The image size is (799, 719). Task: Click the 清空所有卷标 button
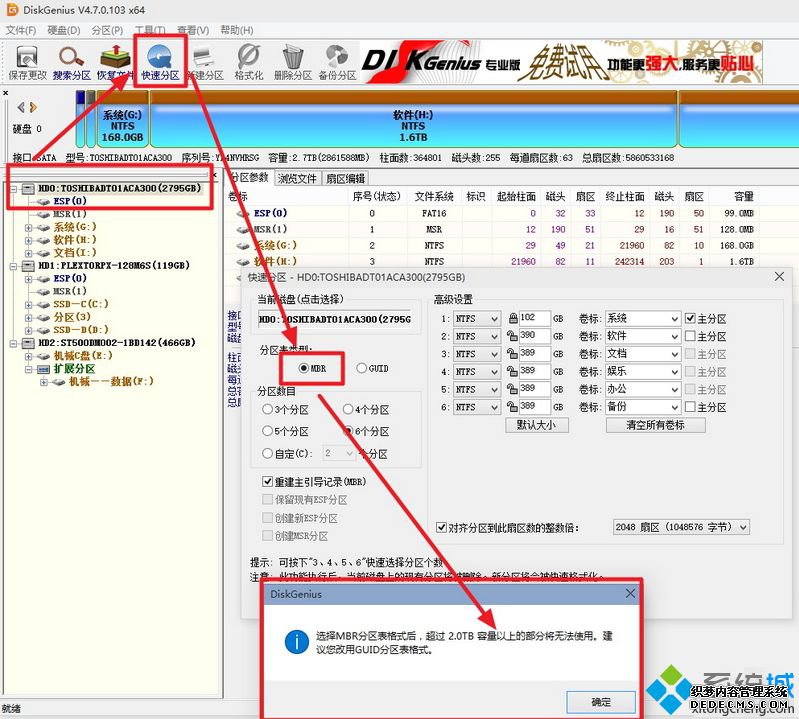(655, 425)
